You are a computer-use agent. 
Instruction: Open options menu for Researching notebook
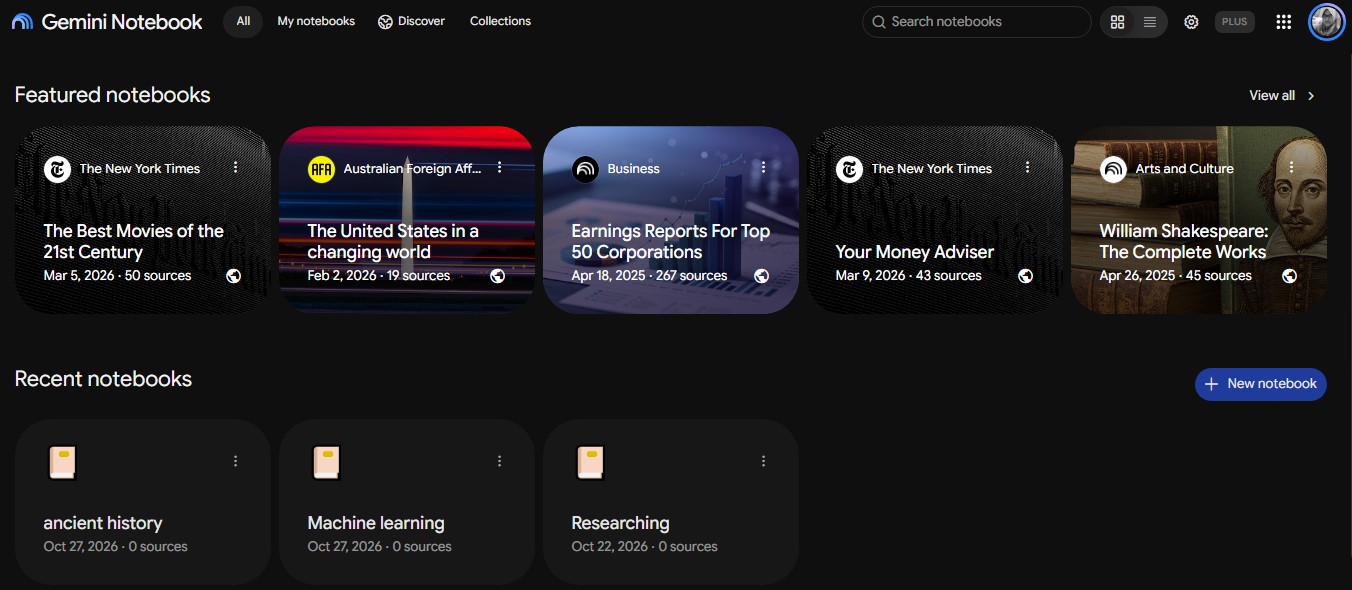[x=764, y=461]
